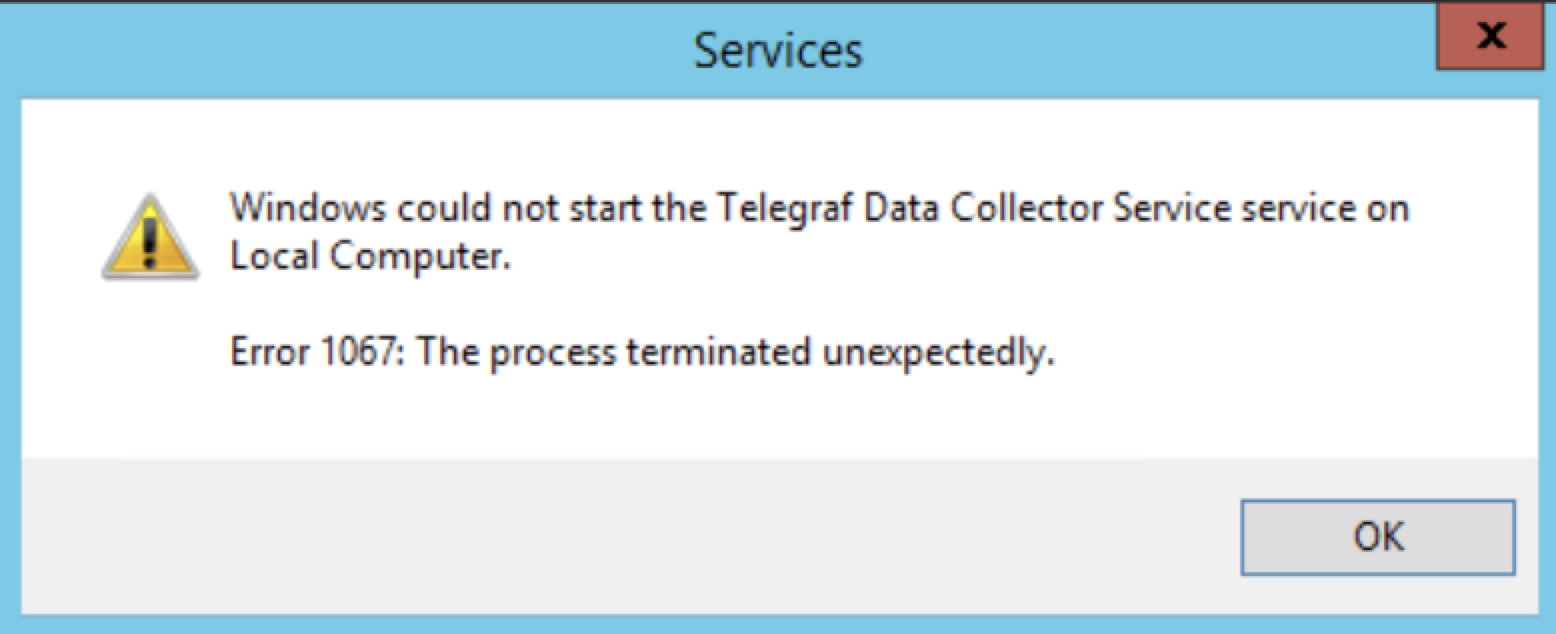
Task: Click the word "unexpectedly" in the error line
Action: pyautogui.click(x=938, y=353)
